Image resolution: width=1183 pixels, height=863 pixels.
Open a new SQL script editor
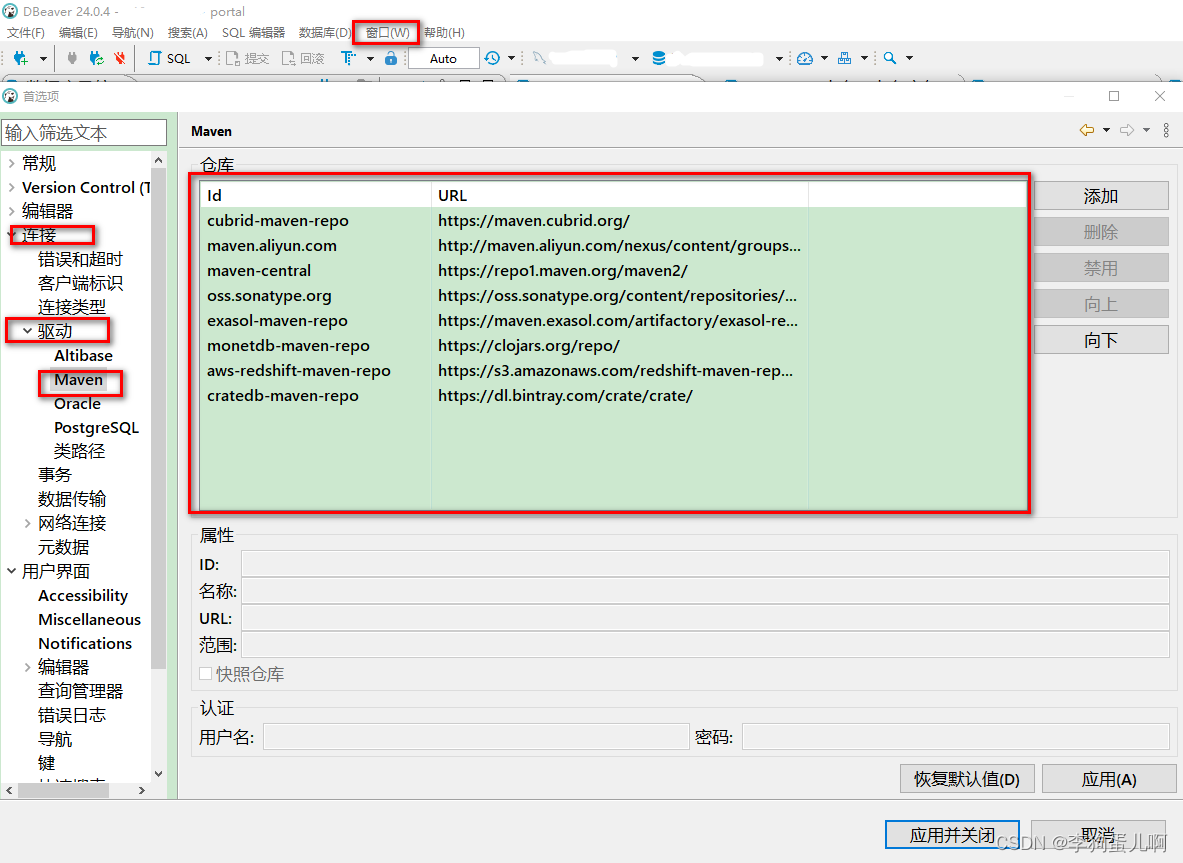click(x=170, y=58)
